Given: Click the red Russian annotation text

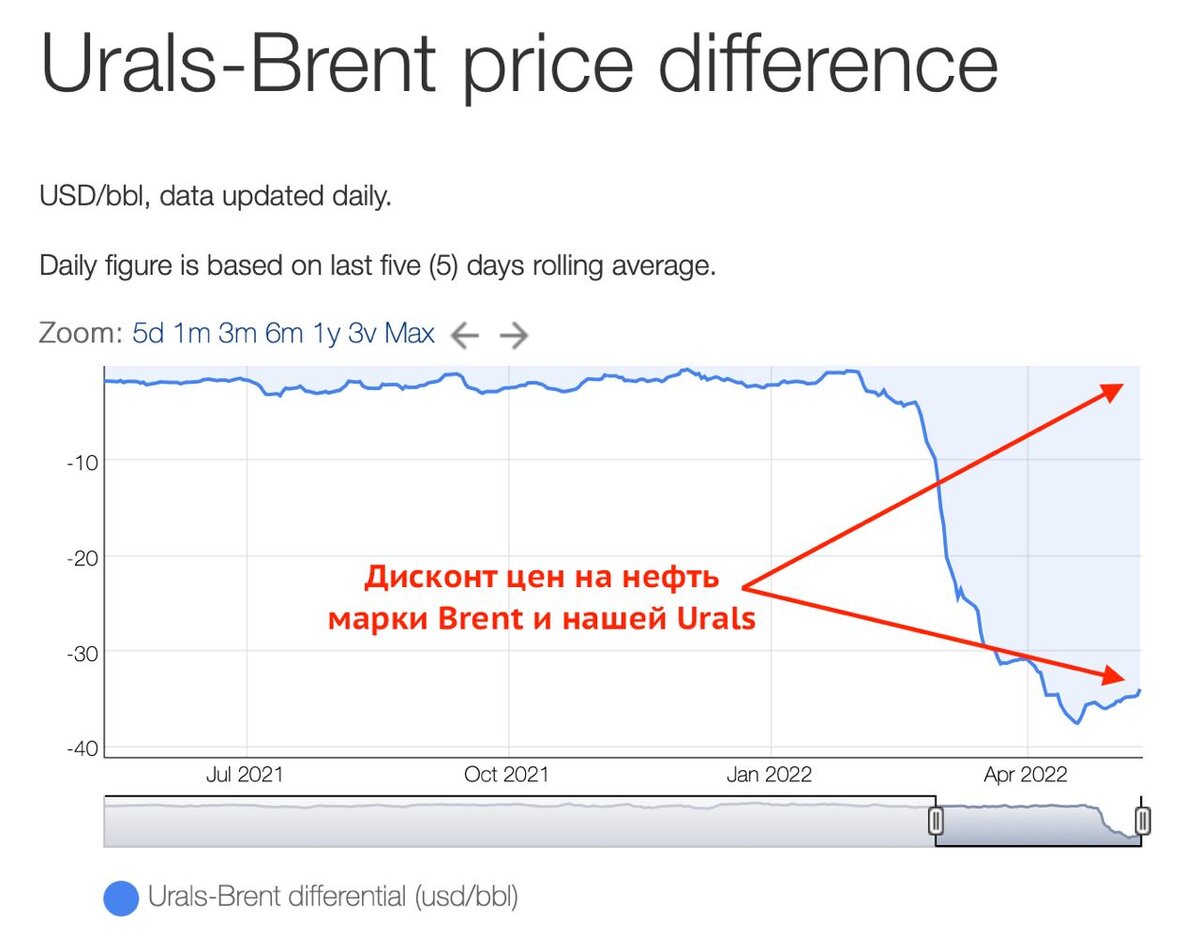Looking at the screenshot, I should (541, 598).
